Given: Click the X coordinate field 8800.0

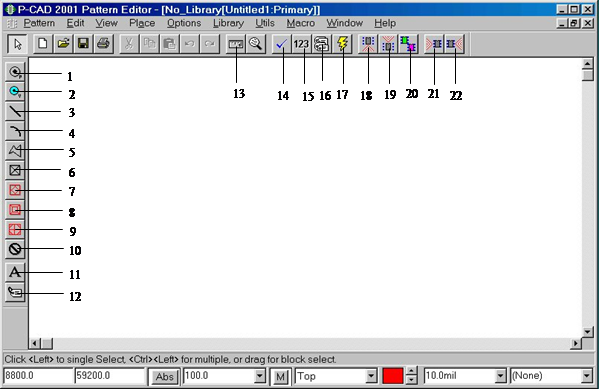Looking at the screenshot, I should click(x=38, y=376).
